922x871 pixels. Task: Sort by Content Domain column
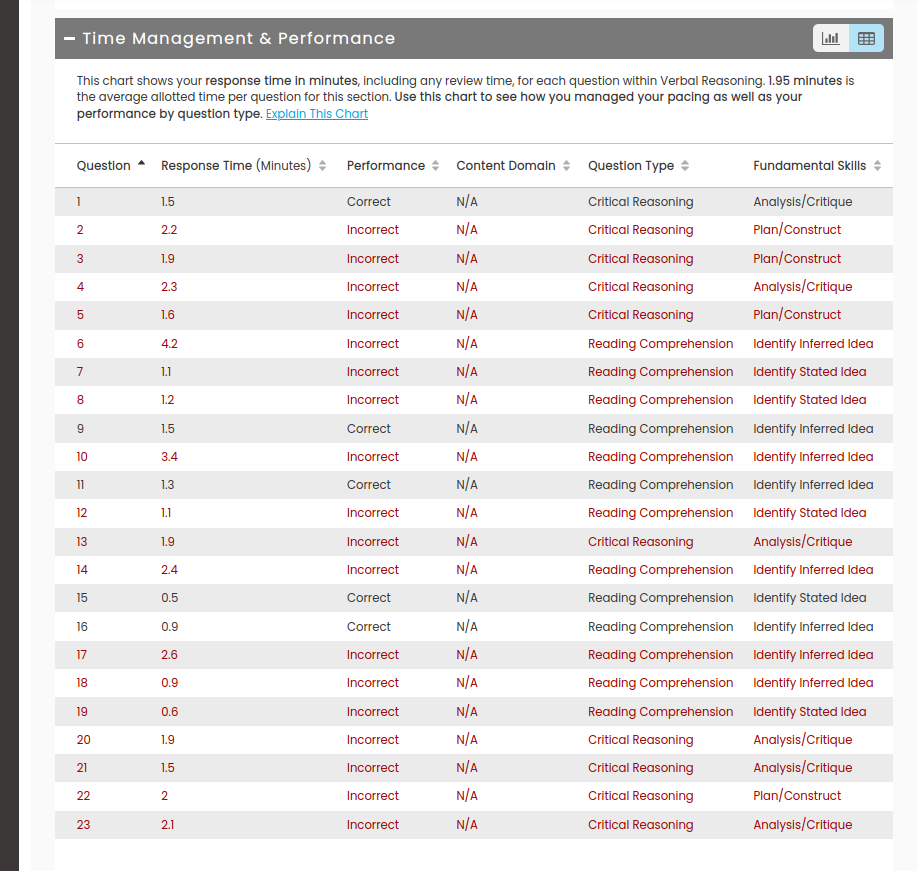point(567,166)
